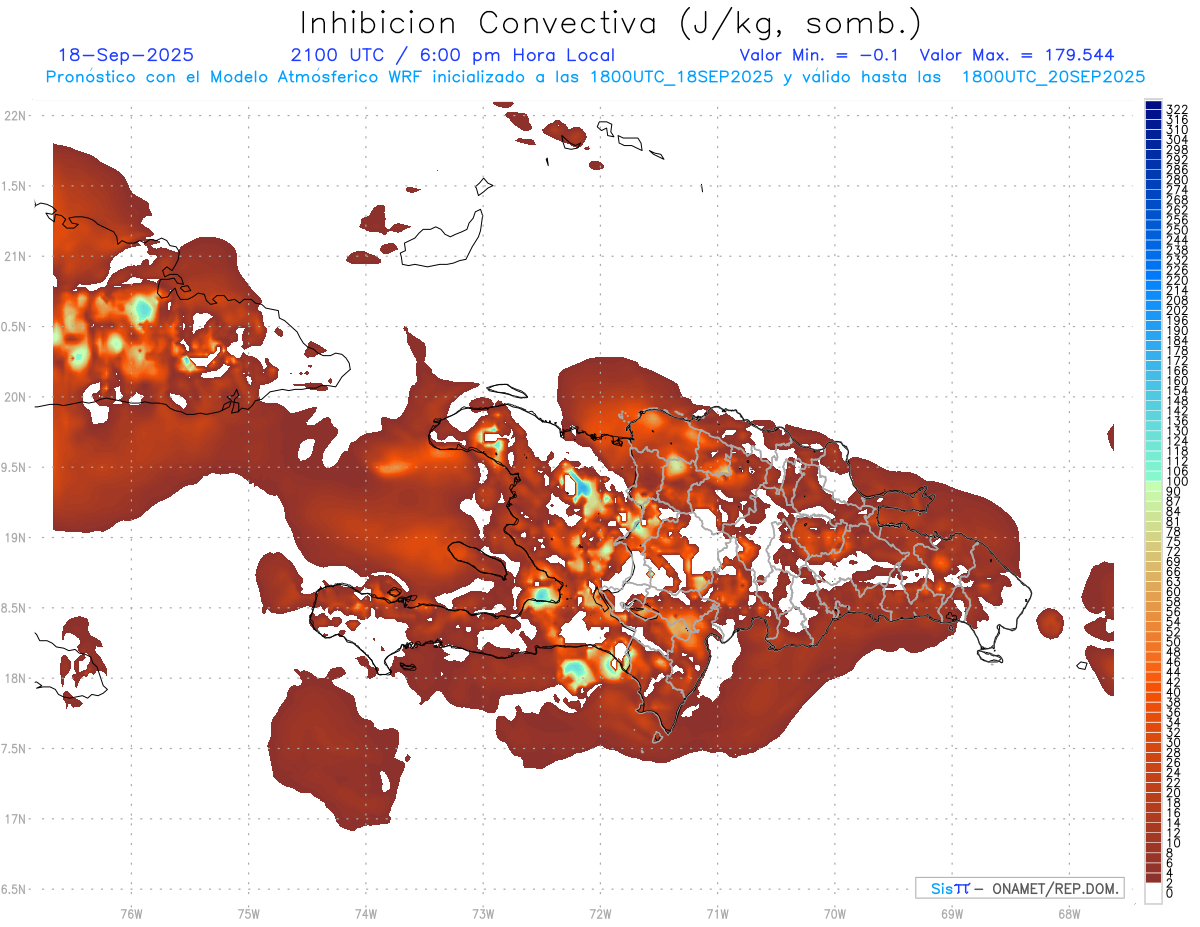Screen dimensions: 1200x927
Task: Click the "9.5N" latitude label
Action: (x=15, y=468)
